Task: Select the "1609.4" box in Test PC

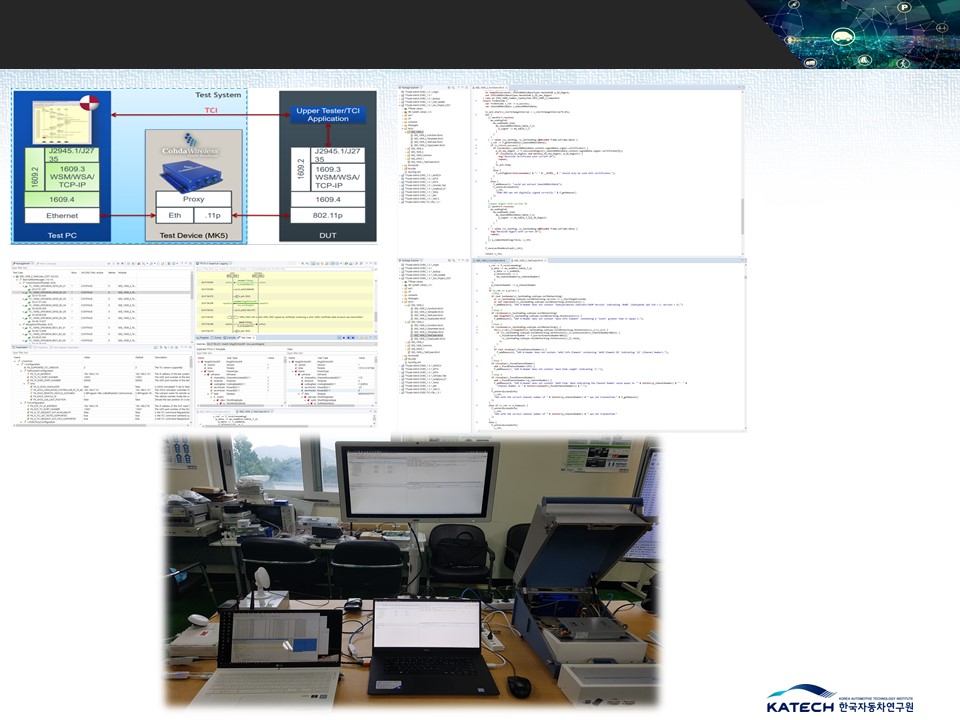Action: coord(62,200)
